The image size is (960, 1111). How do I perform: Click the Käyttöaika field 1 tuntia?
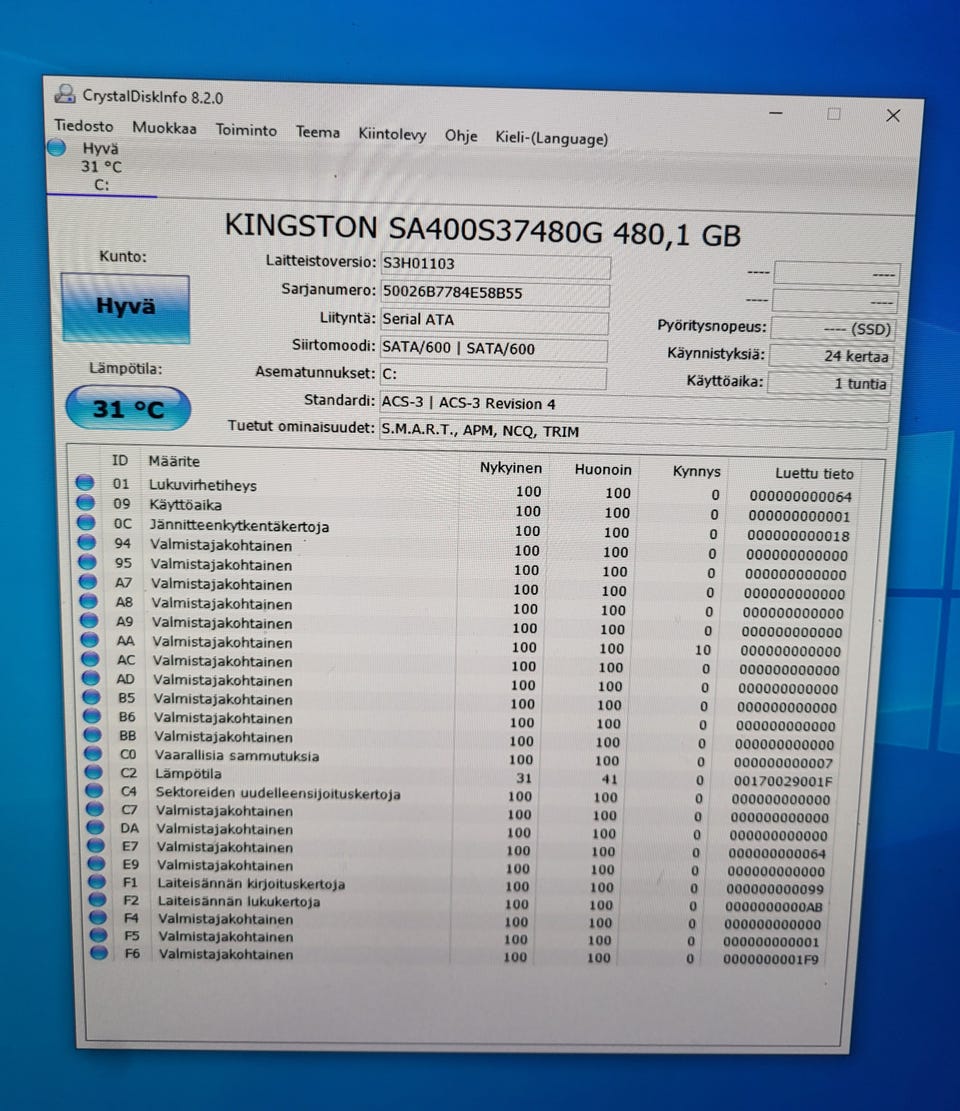point(830,383)
